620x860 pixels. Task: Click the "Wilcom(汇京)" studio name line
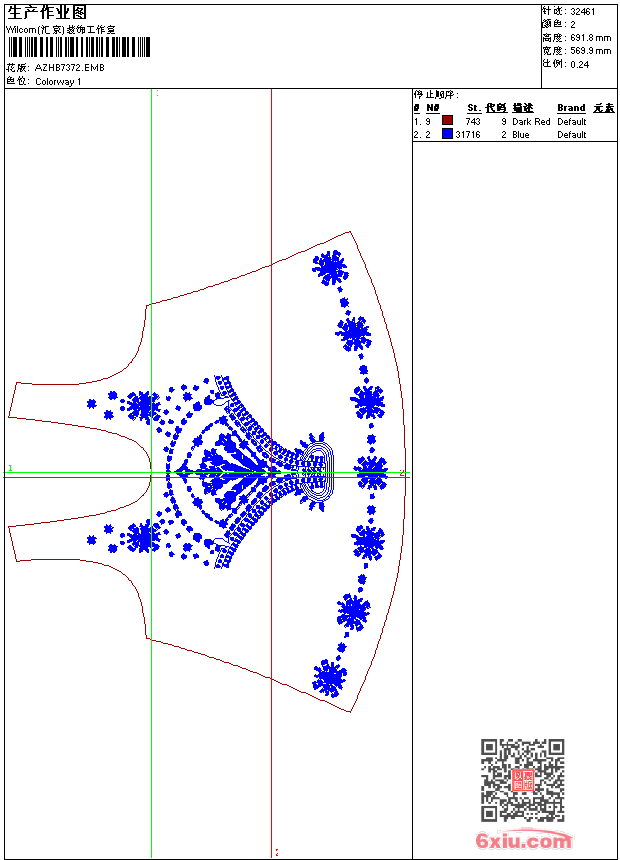[60, 30]
